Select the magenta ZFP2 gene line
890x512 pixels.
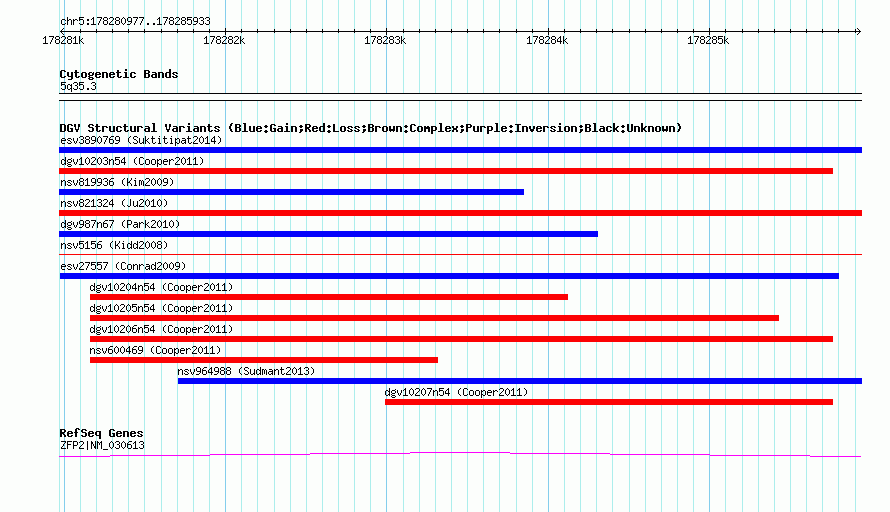point(460,454)
